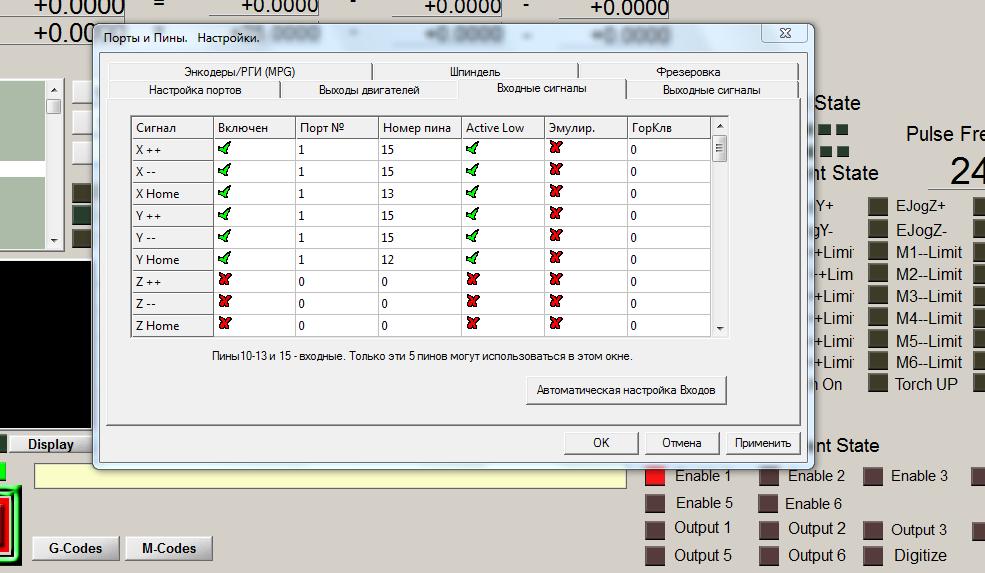Toggle the Emulated cross for Z Home
The height and width of the screenshot is (573, 985).
coord(555,323)
